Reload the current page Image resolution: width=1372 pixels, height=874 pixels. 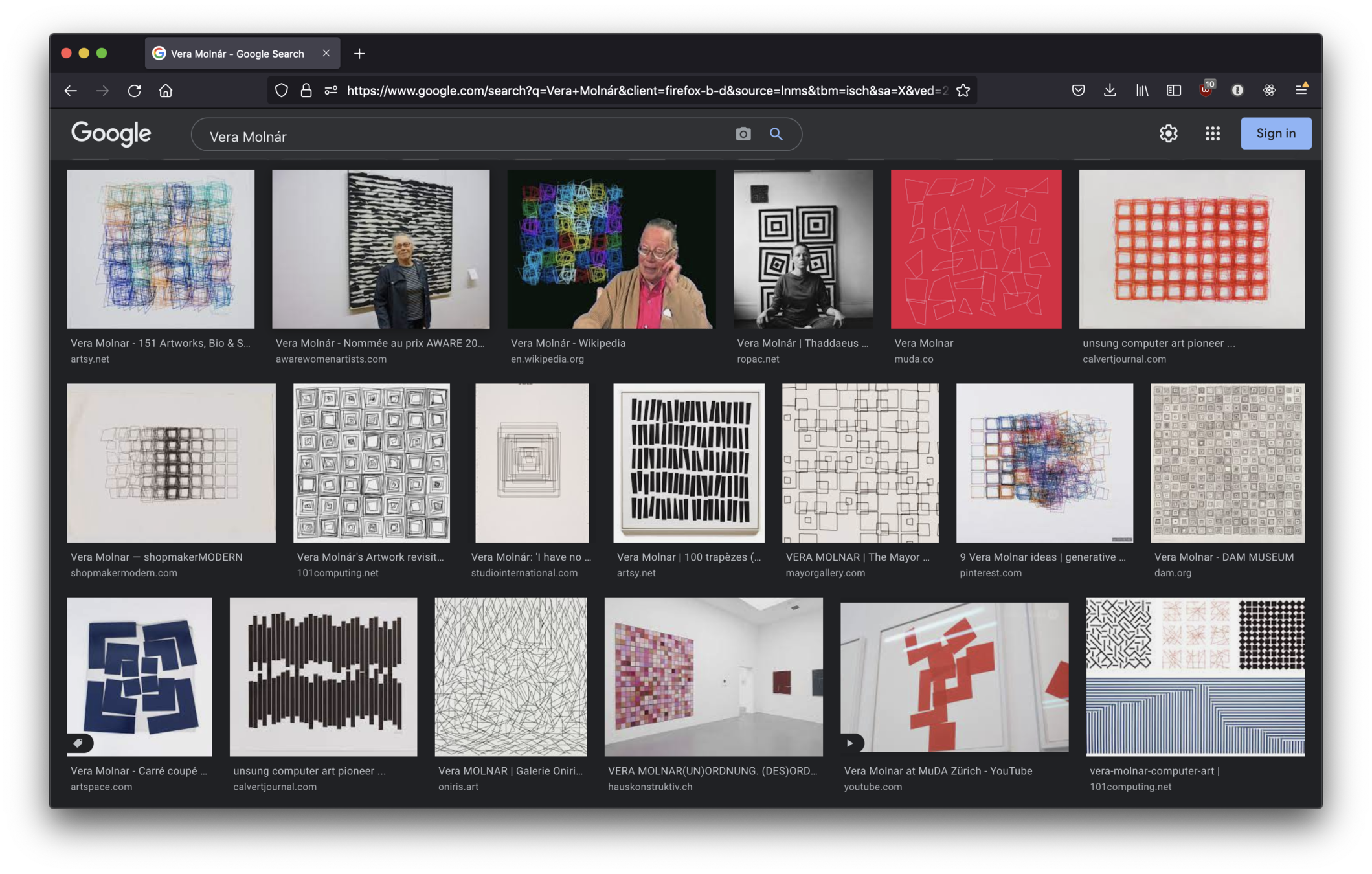coord(134,91)
